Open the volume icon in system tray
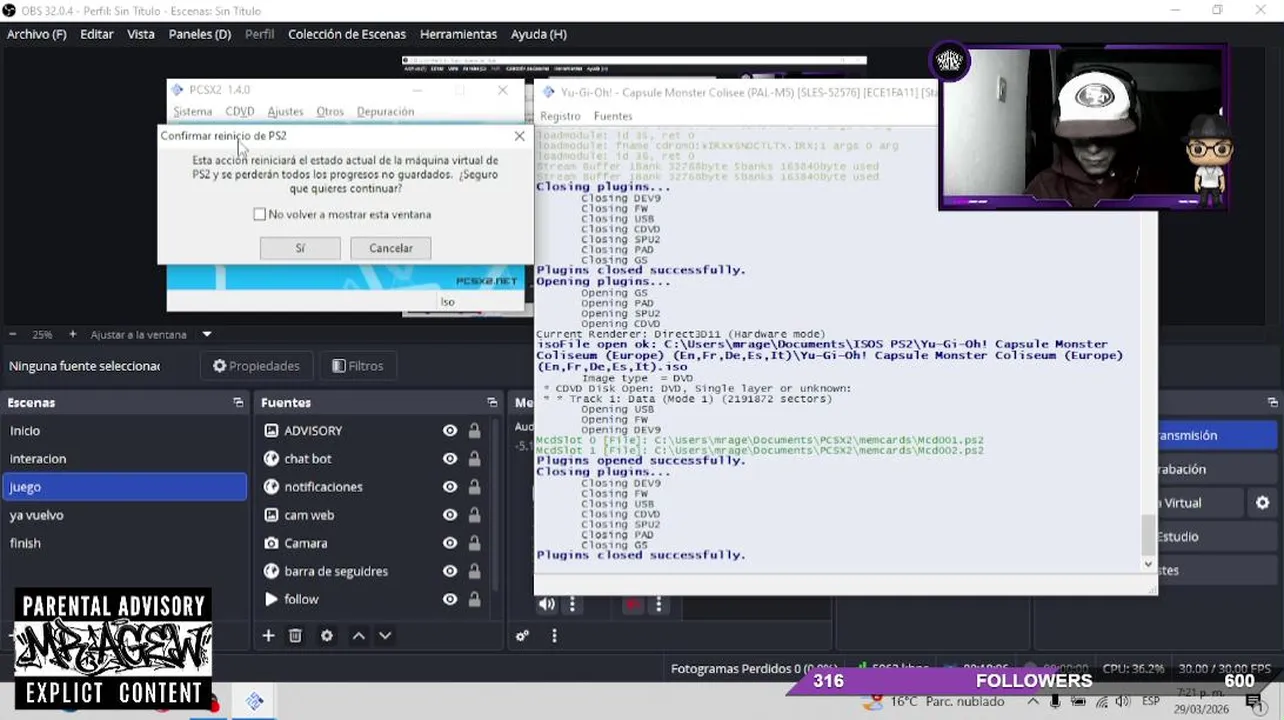The height and width of the screenshot is (720, 1284). pyautogui.click(x=1122, y=701)
